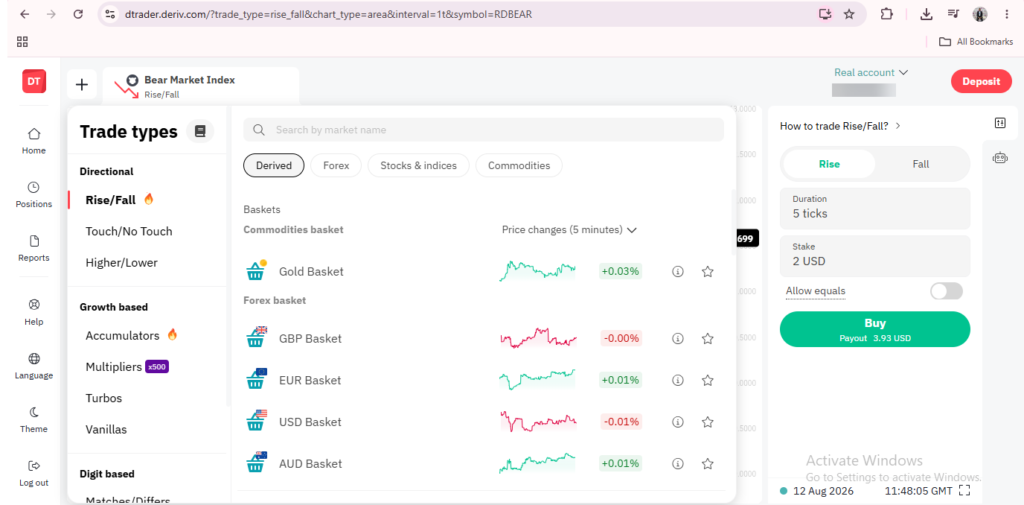The image size is (1024, 505).
Task: Click the DT logo icon
Action: [34, 82]
